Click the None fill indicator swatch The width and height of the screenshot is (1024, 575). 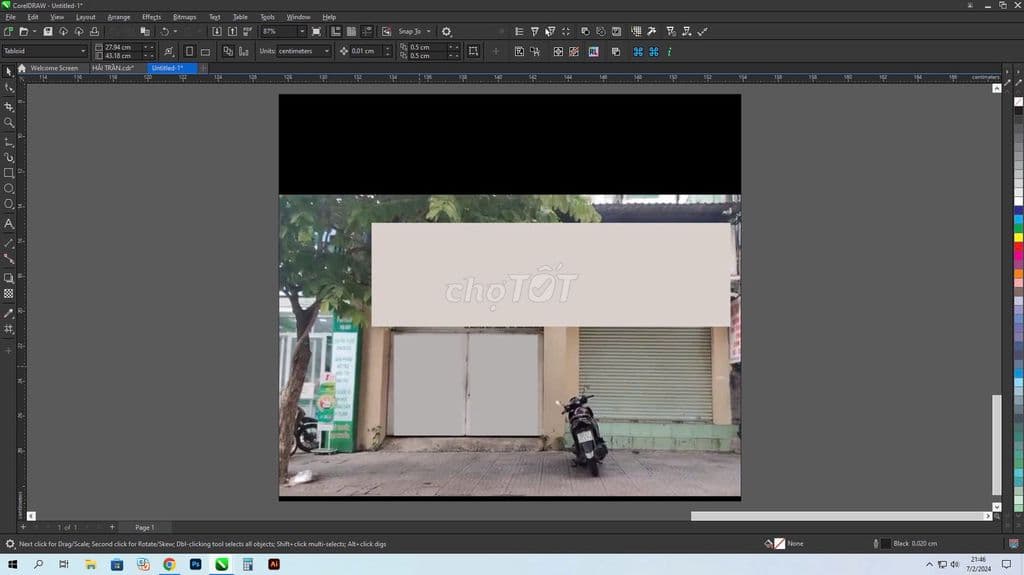[780, 544]
